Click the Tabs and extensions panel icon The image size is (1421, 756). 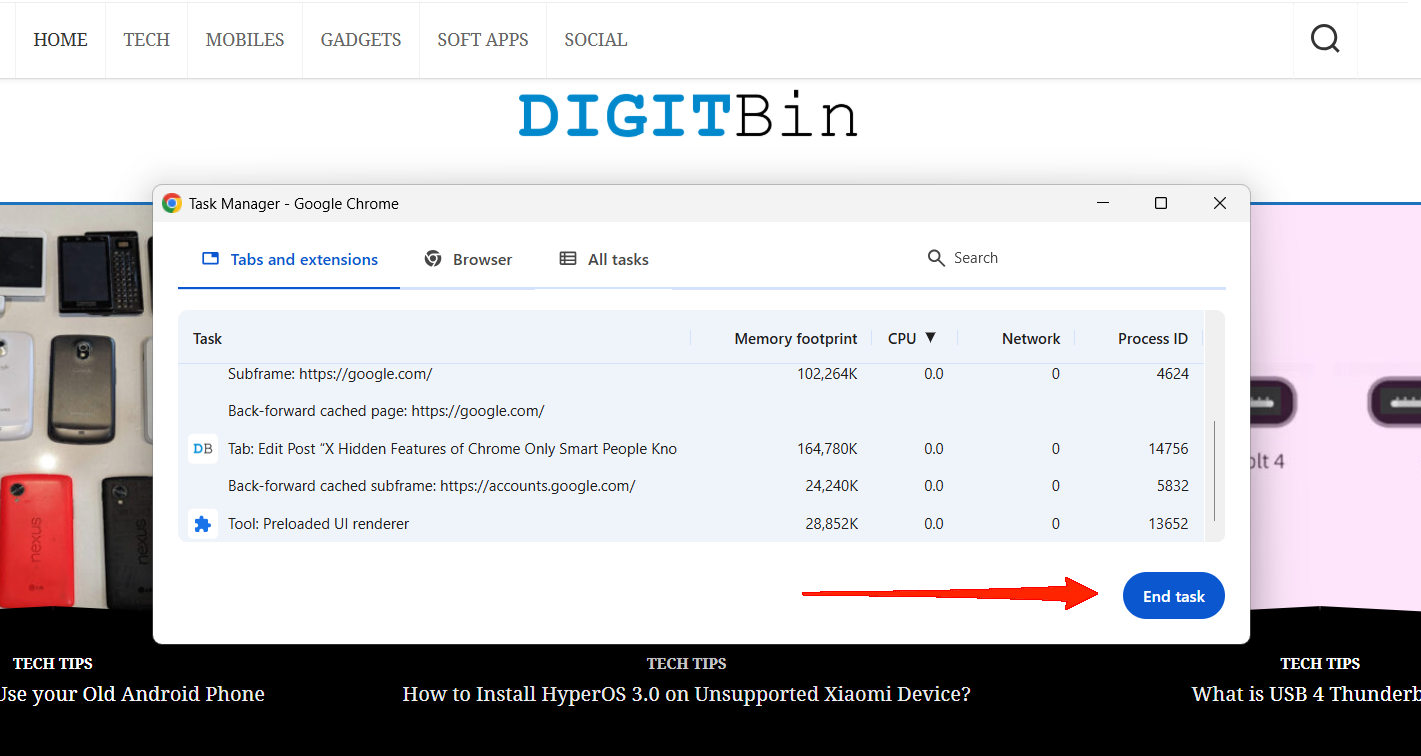(x=210, y=258)
